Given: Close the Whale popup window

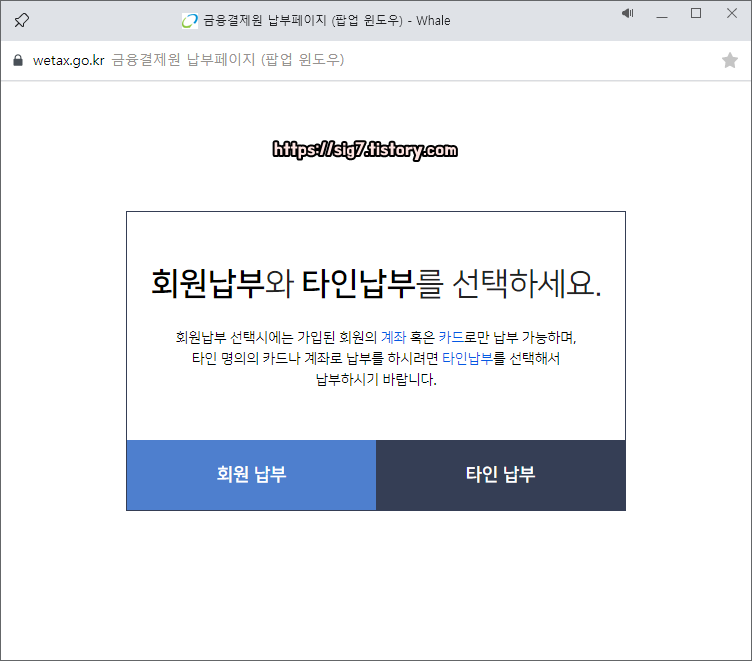Looking at the screenshot, I should (x=731, y=13).
